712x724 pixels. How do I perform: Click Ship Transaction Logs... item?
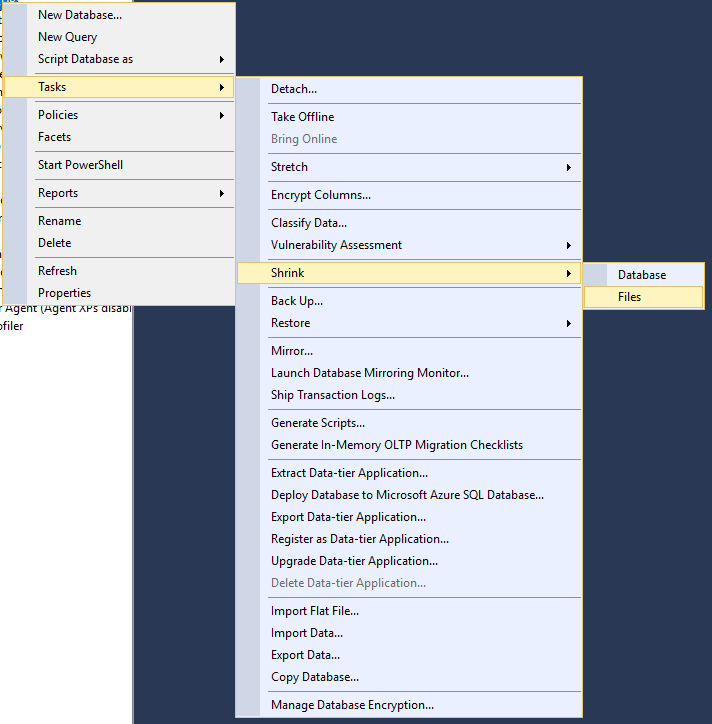click(x=332, y=395)
